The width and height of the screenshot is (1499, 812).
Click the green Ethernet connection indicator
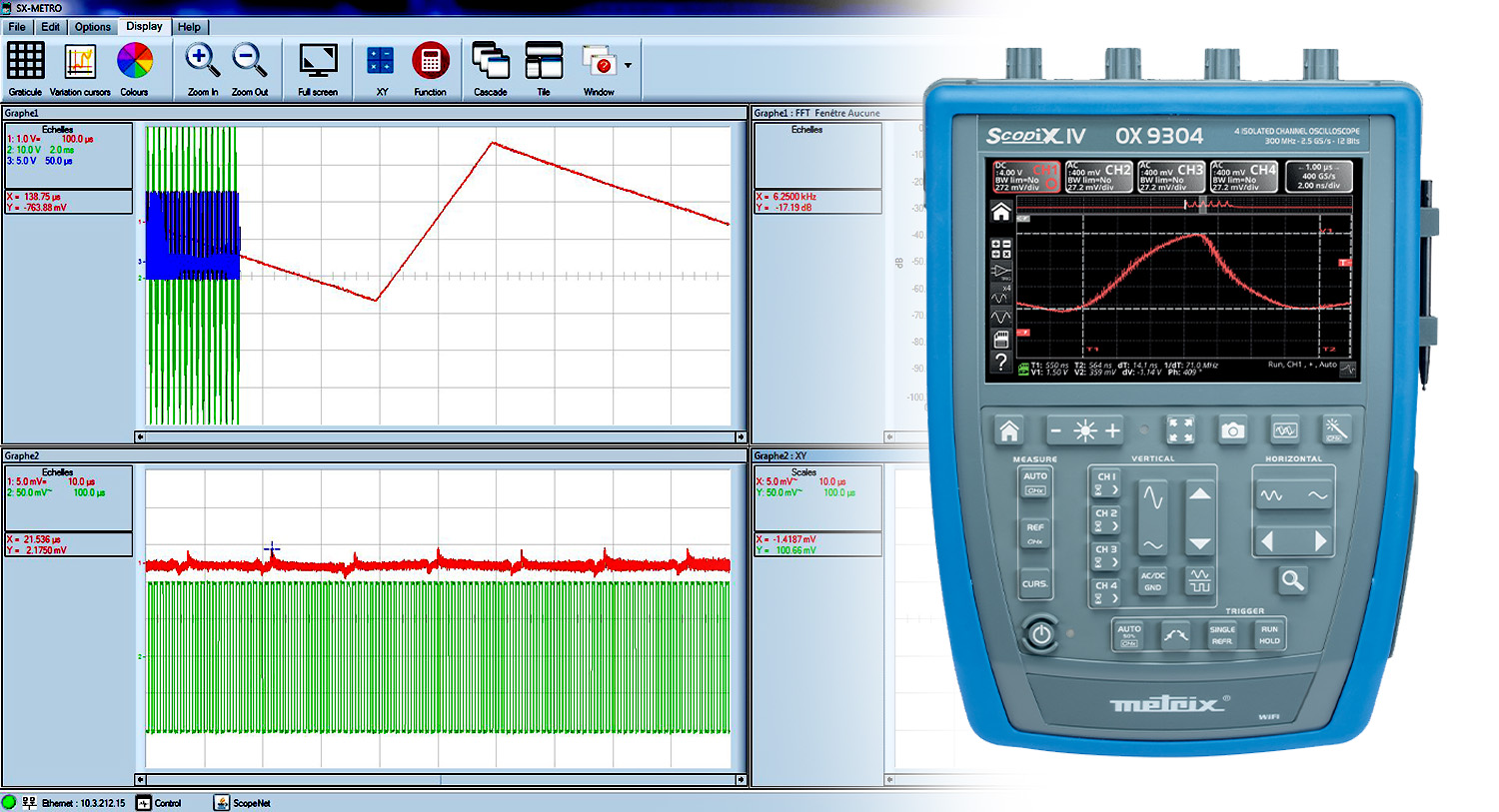point(10,803)
